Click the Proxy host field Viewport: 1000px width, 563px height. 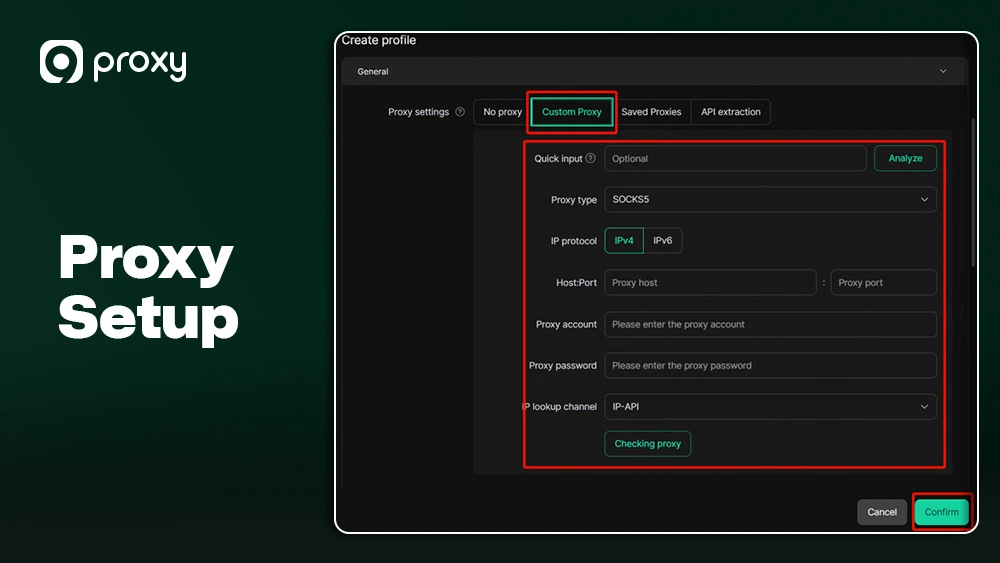tap(710, 282)
